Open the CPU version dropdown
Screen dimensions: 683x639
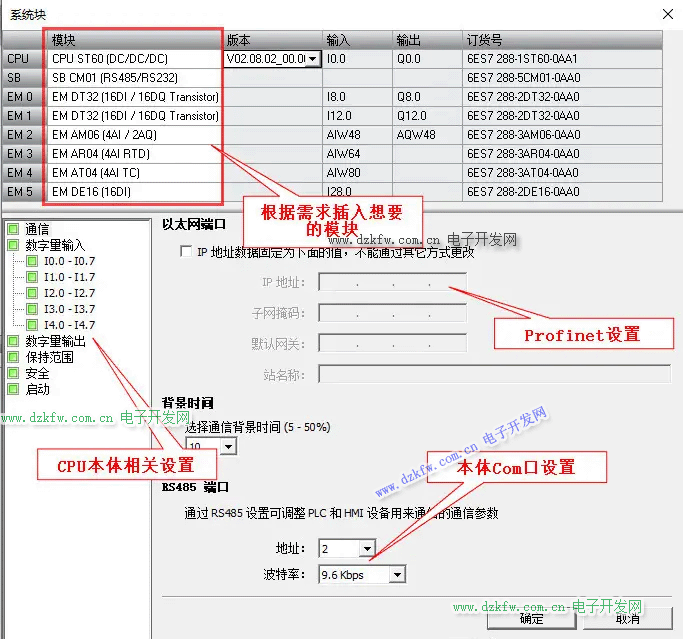(312, 60)
